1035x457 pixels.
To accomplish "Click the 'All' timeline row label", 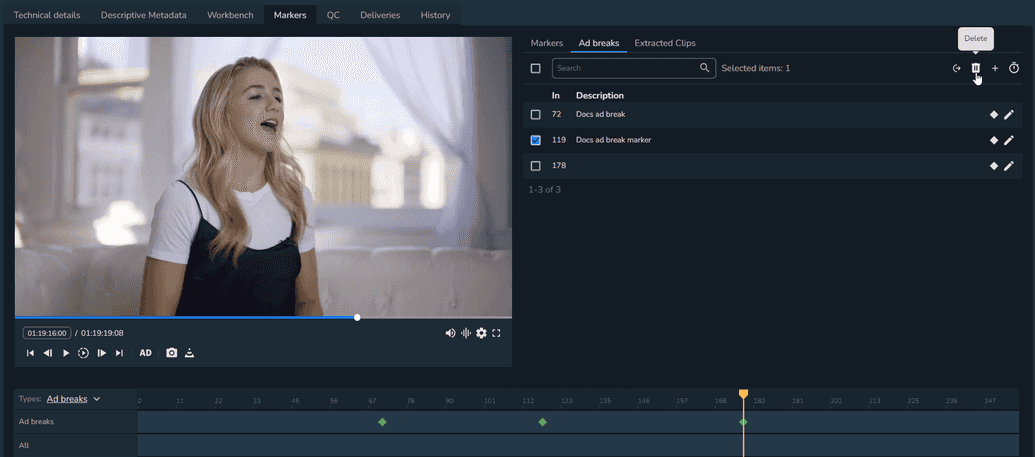I will click(x=24, y=446).
